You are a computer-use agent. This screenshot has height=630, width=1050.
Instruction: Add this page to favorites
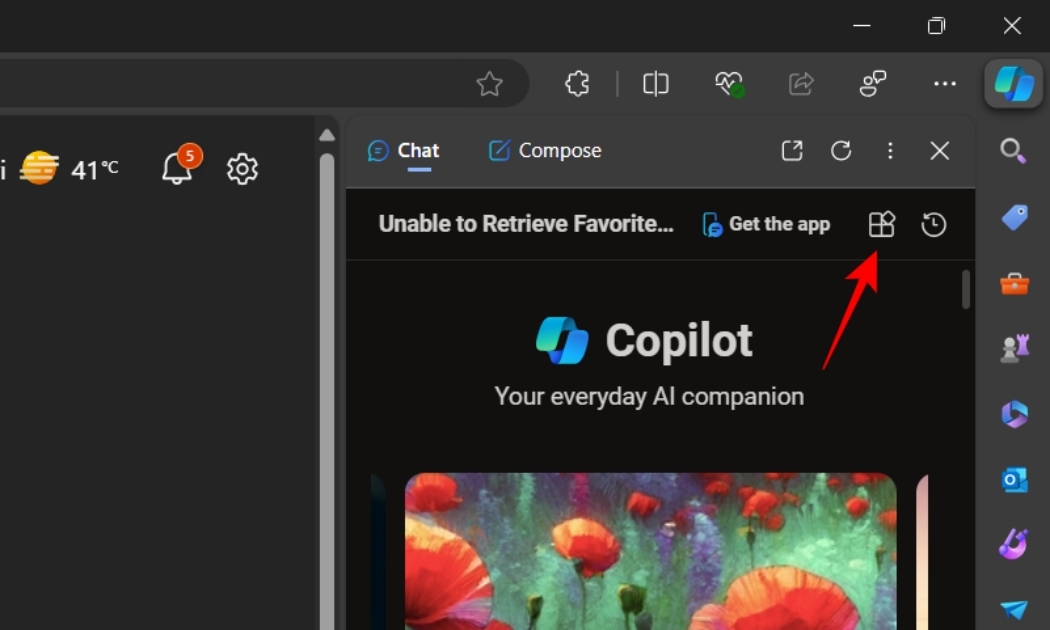coord(490,84)
